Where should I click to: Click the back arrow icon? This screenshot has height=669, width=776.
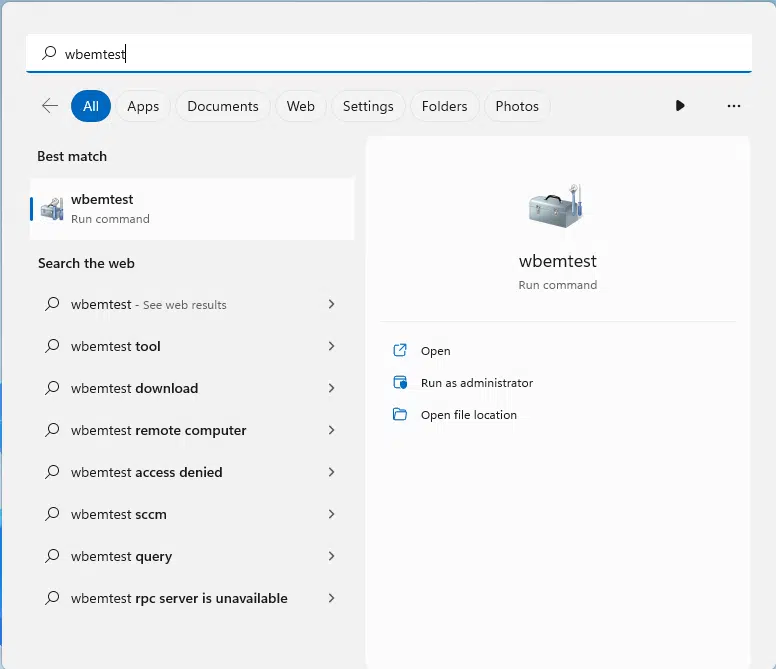coord(49,106)
